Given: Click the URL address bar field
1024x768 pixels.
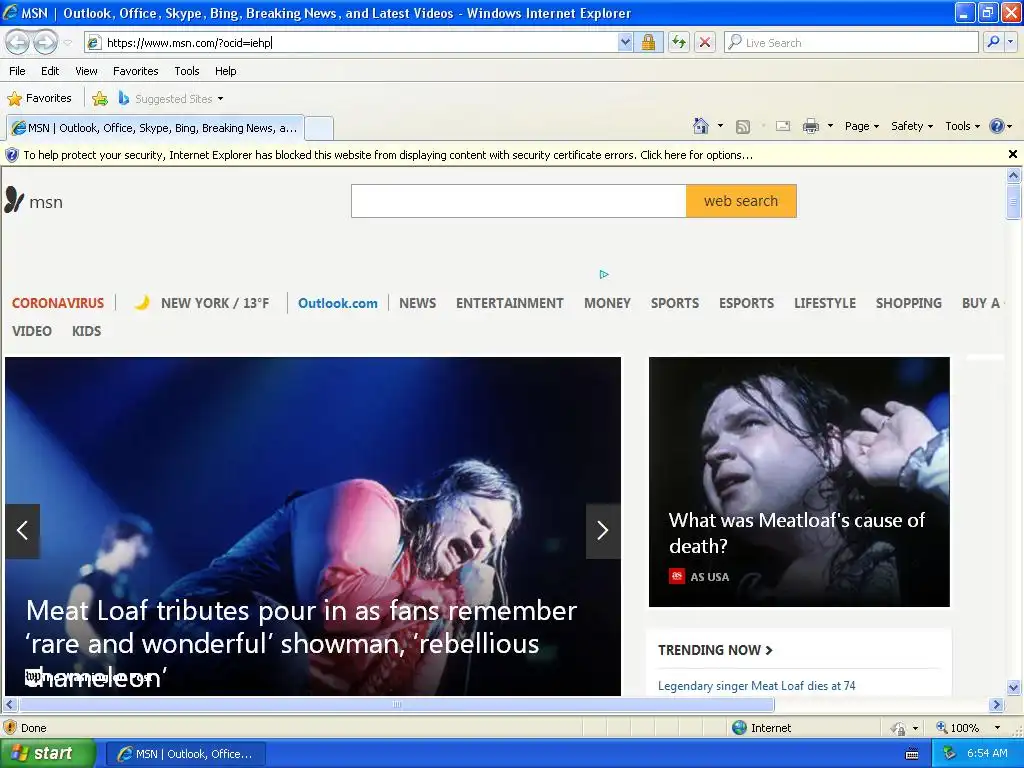Looking at the screenshot, I should pyautogui.click(x=359, y=42).
